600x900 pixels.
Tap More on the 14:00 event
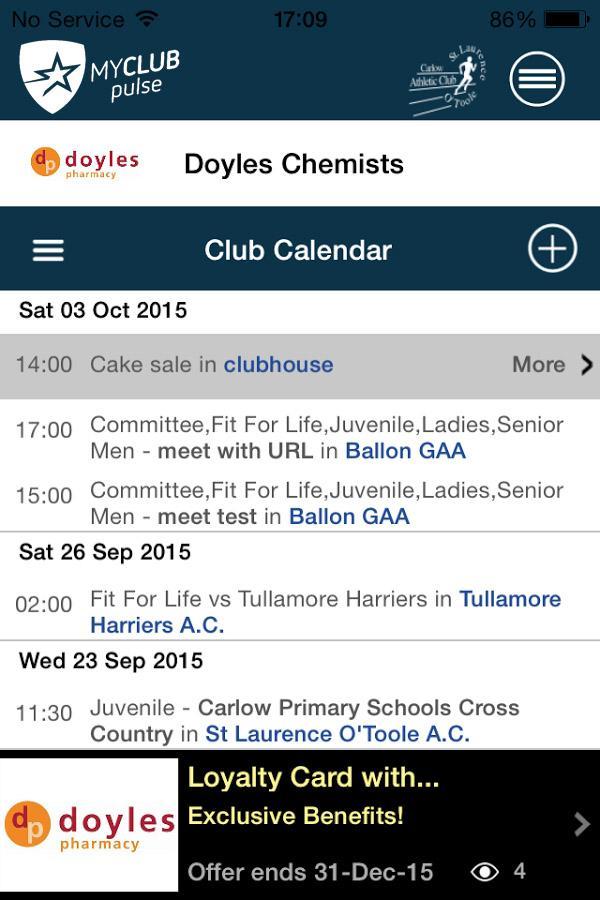pos(537,364)
